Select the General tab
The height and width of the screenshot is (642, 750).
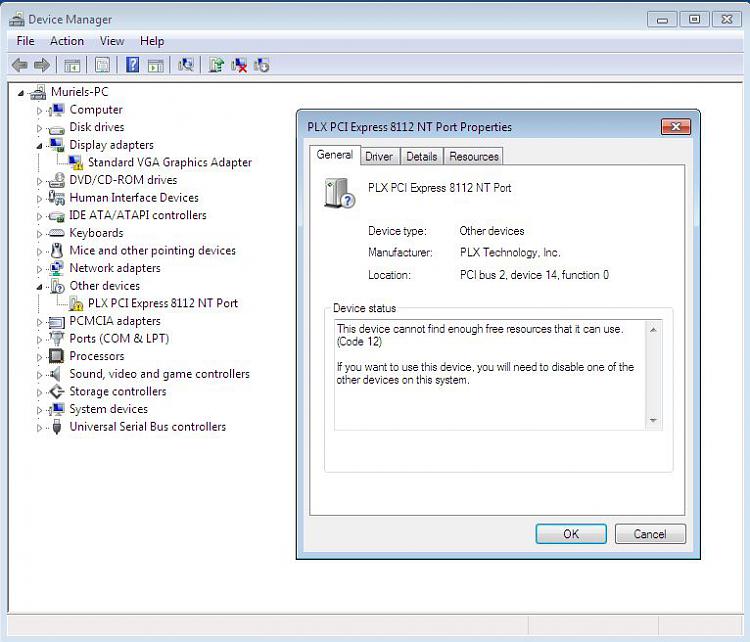(334, 155)
